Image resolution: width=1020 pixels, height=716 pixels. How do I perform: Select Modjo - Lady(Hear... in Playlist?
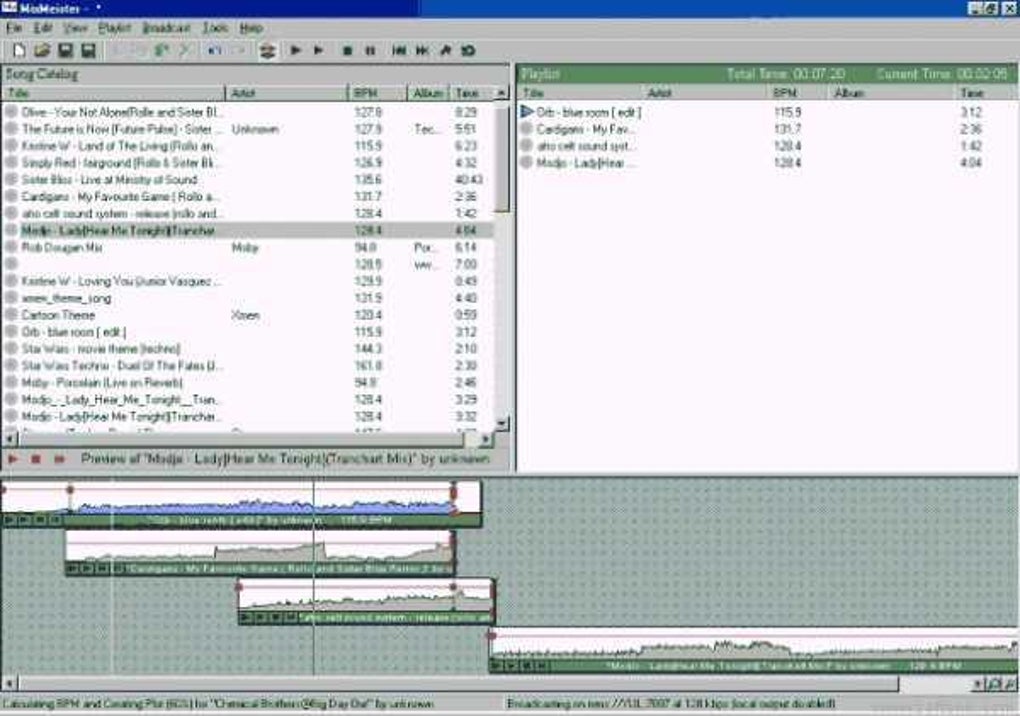(x=768, y=163)
